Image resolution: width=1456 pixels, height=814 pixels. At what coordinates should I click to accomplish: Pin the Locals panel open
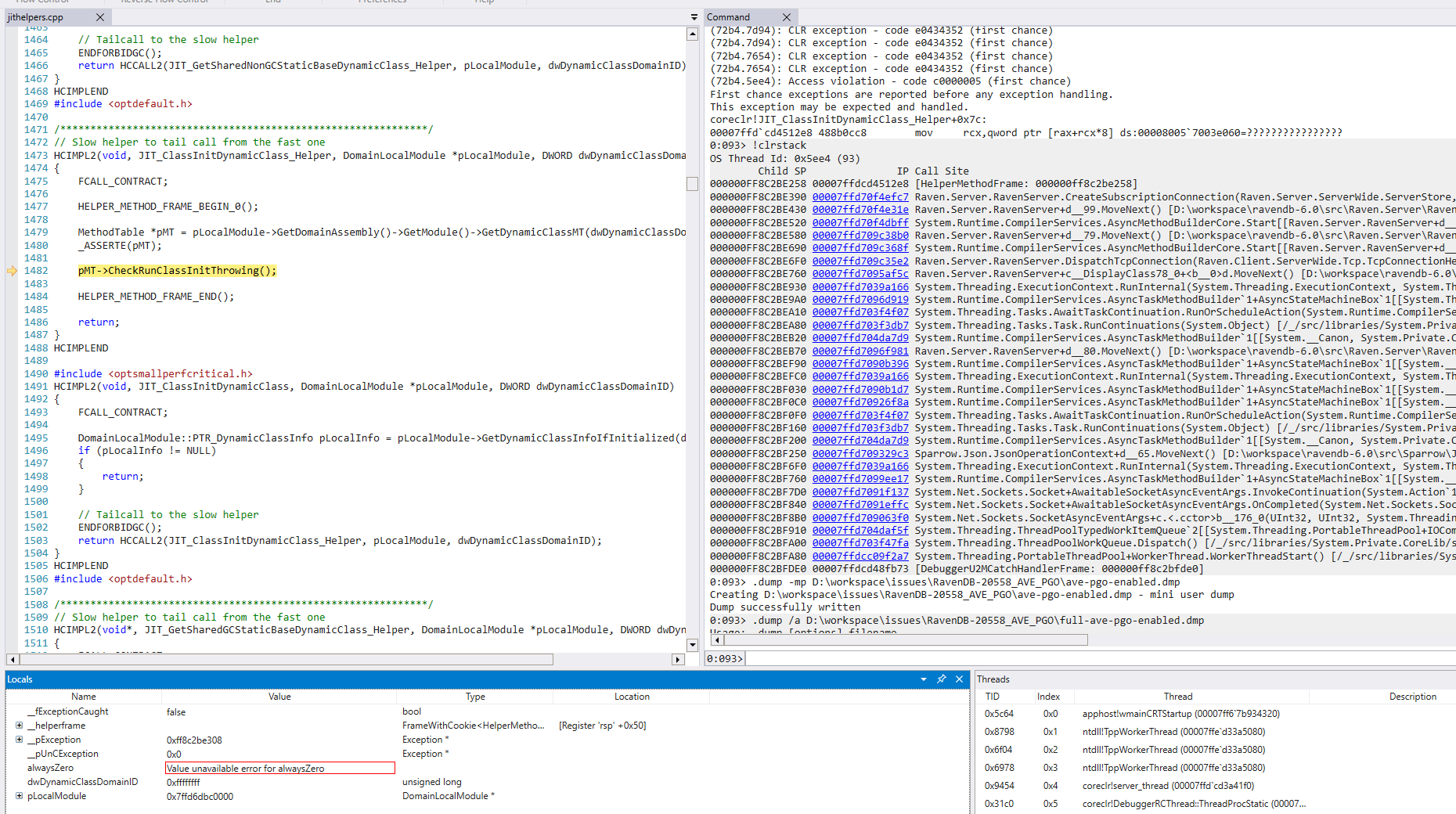(x=942, y=679)
